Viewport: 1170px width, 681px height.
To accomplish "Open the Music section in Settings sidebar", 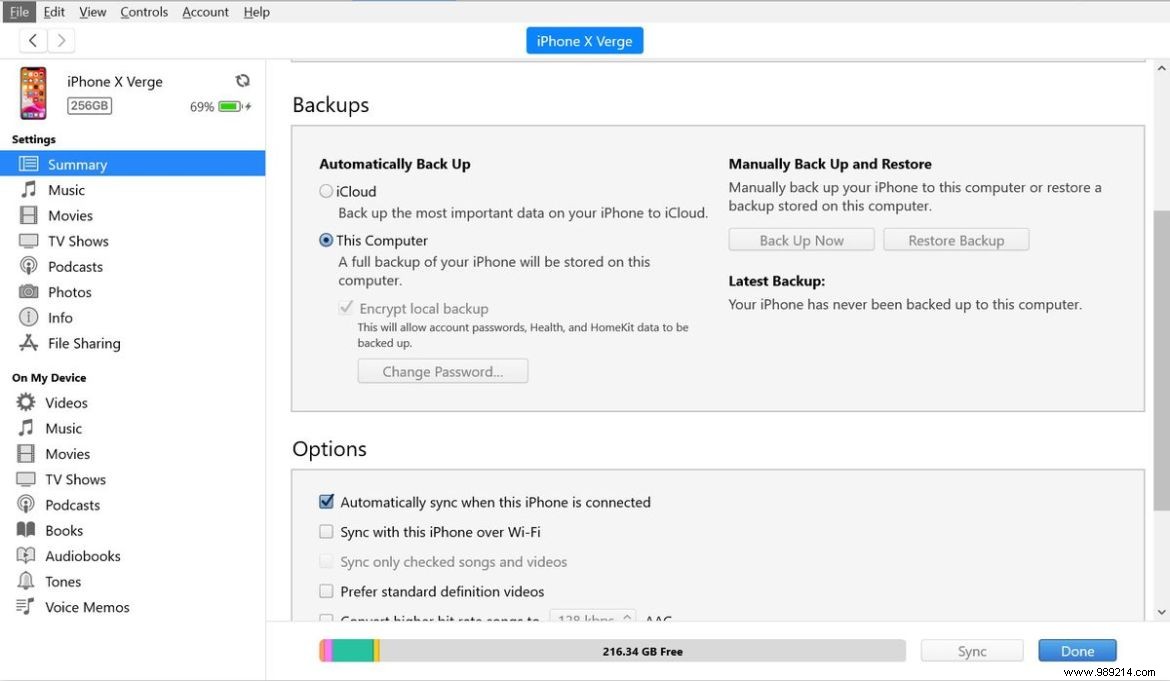I will pyautogui.click(x=67, y=189).
